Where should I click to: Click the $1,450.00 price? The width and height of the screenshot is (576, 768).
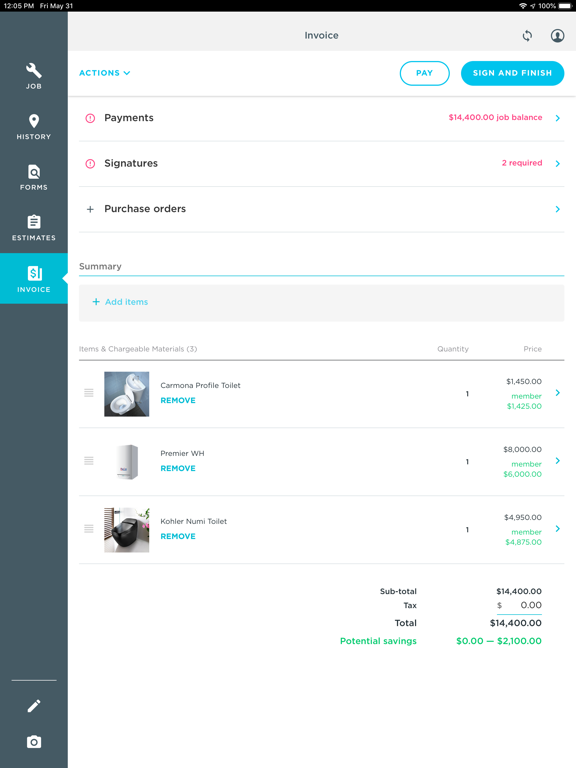point(524,381)
